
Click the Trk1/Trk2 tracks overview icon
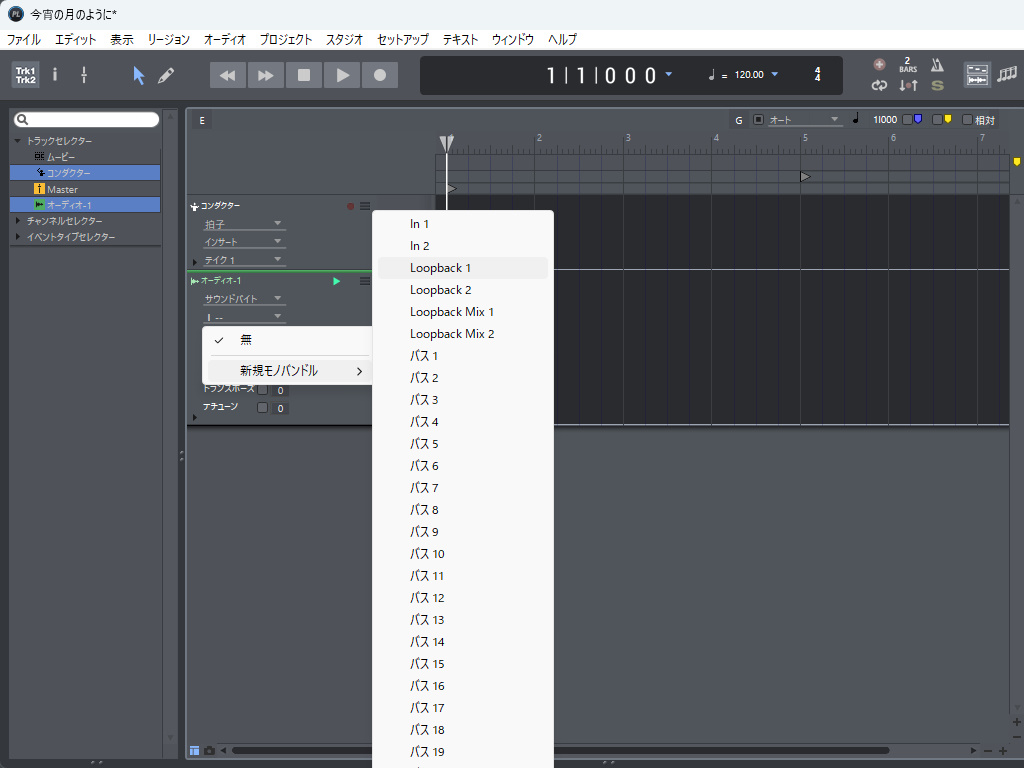(x=25, y=75)
